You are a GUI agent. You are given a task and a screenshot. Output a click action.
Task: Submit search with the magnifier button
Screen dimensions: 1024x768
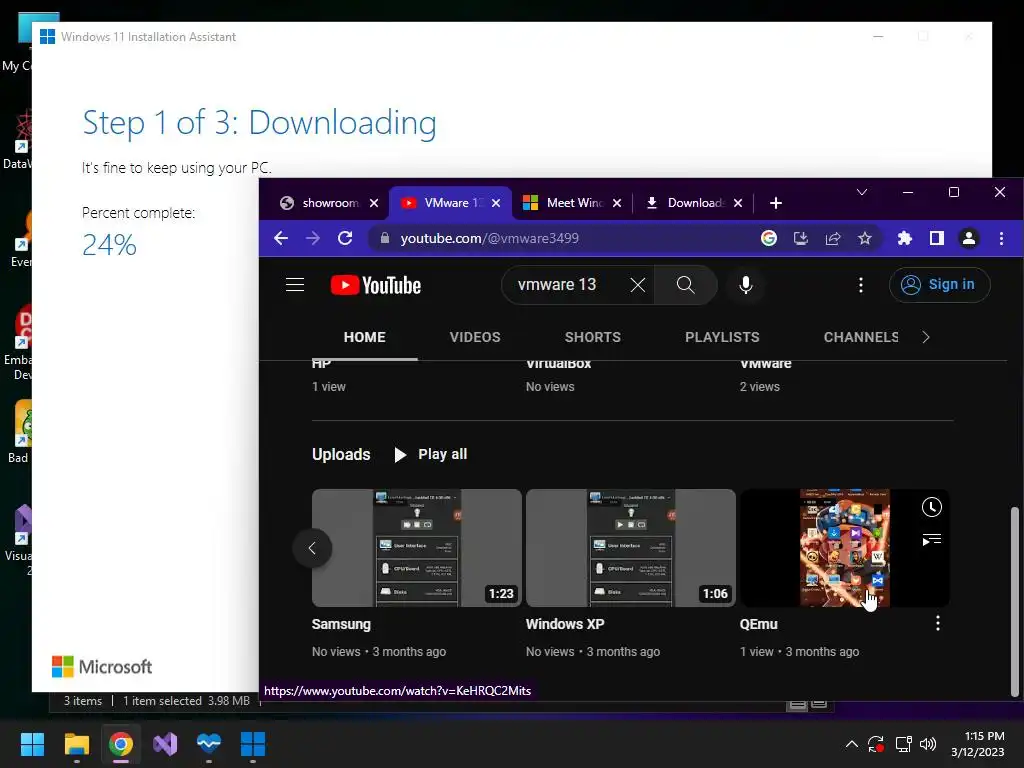pos(685,285)
